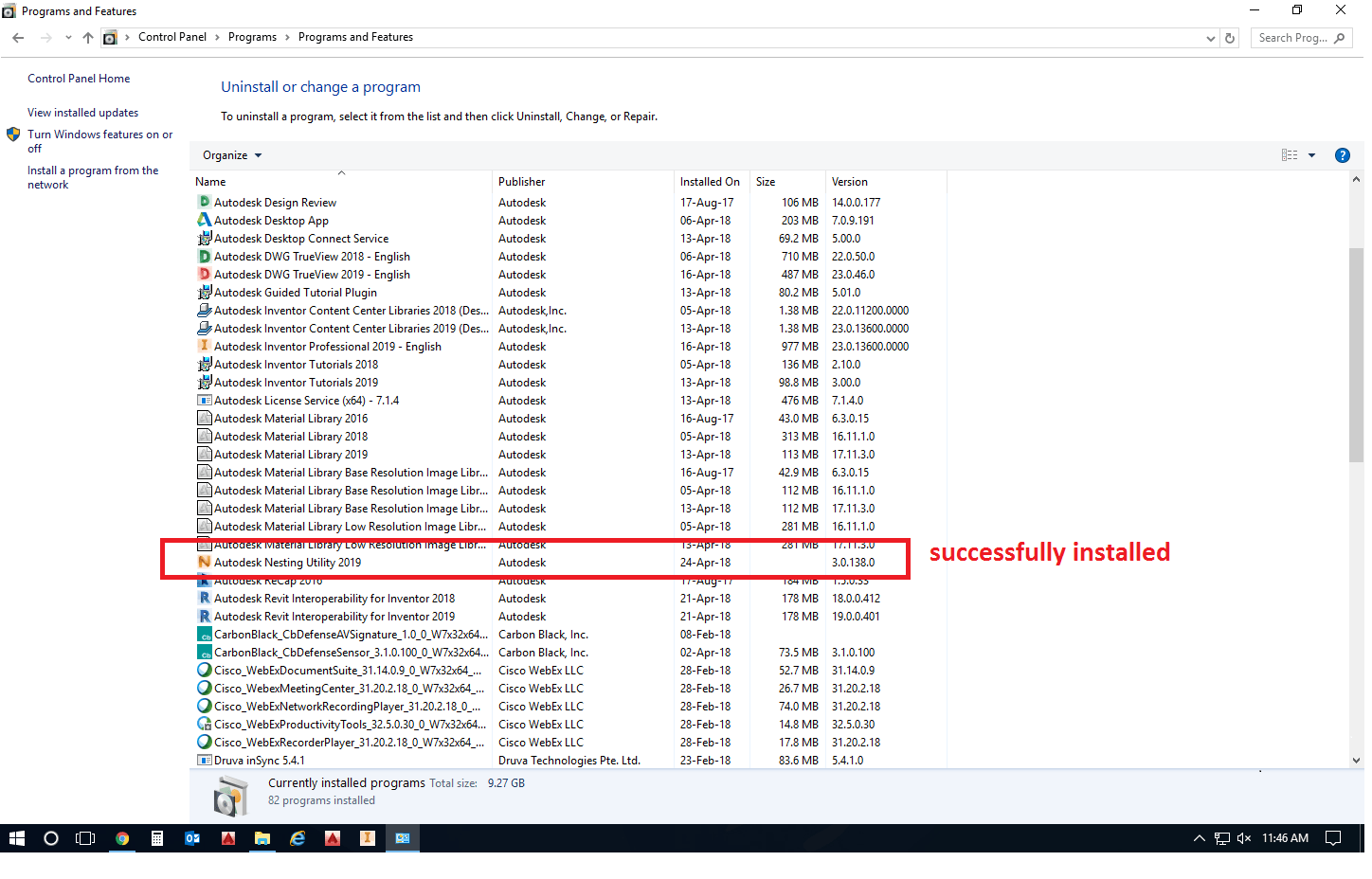Click the Autodesk Nesting Utility 2019 icon
The image size is (1372, 879).
[x=204, y=562]
